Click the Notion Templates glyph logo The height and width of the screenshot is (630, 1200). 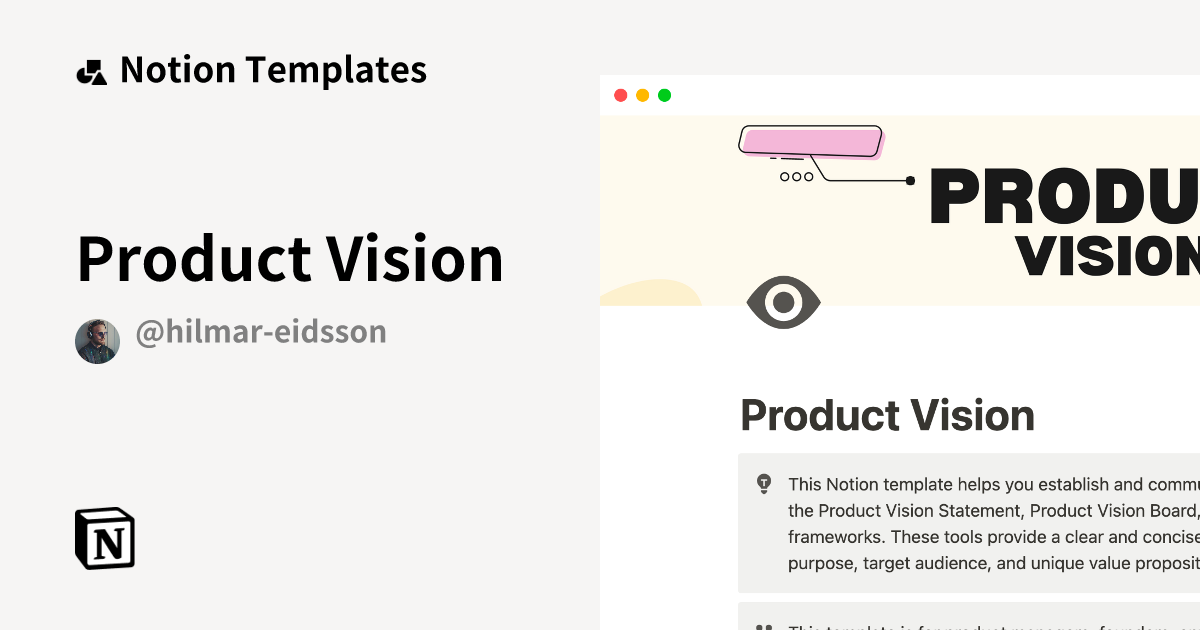(x=92, y=69)
